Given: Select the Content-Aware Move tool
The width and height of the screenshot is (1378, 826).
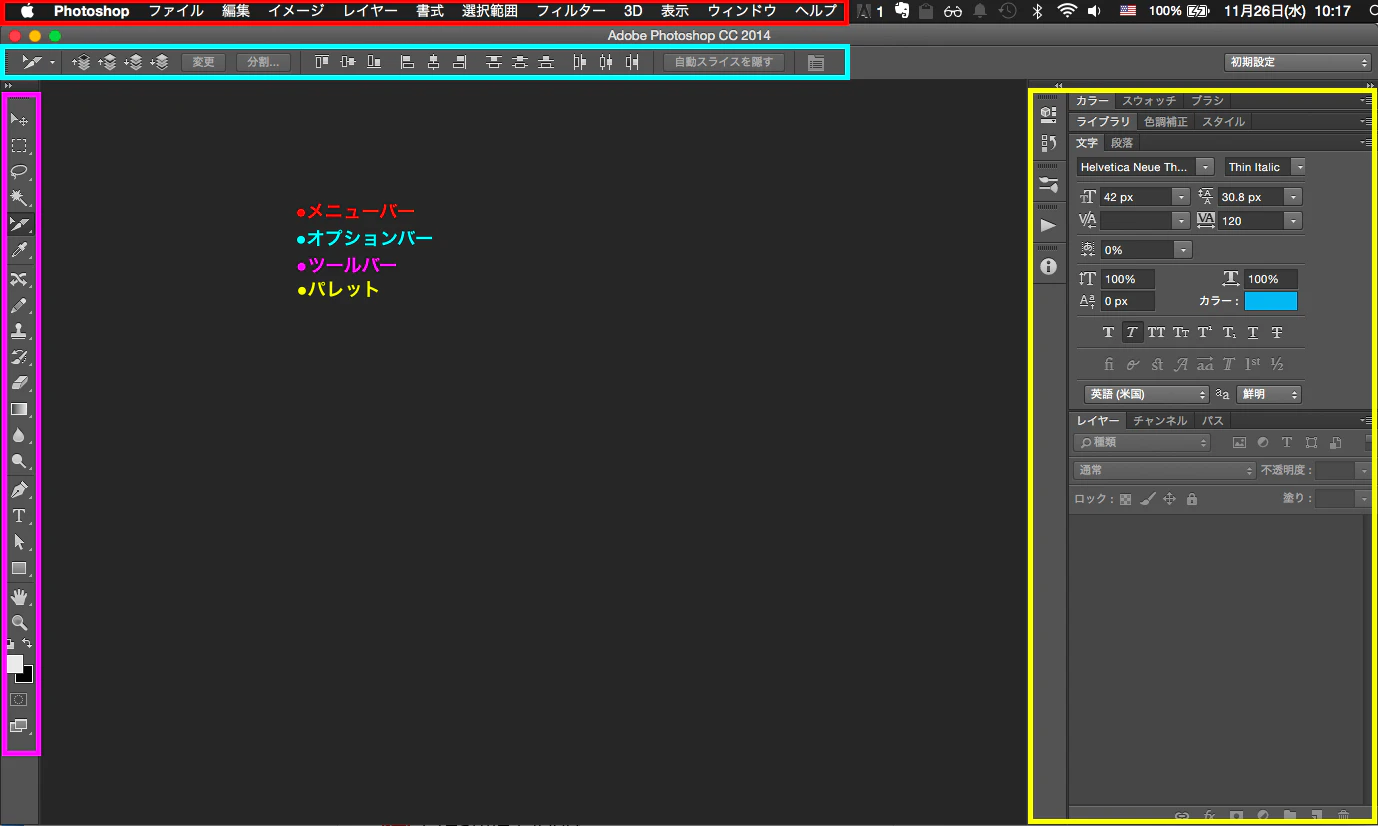Looking at the screenshot, I should 19,278.
